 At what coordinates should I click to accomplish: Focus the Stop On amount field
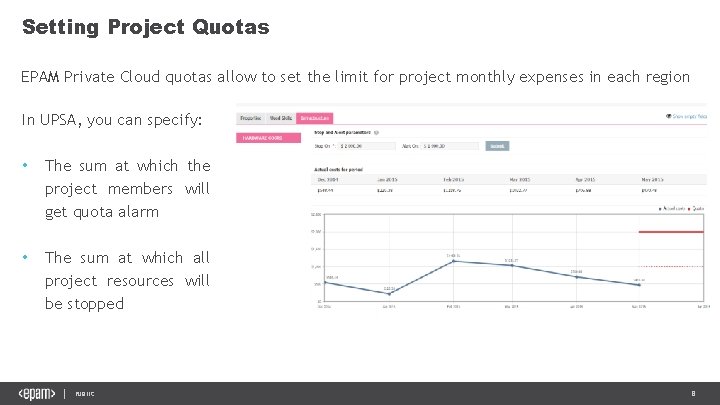(366, 146)
